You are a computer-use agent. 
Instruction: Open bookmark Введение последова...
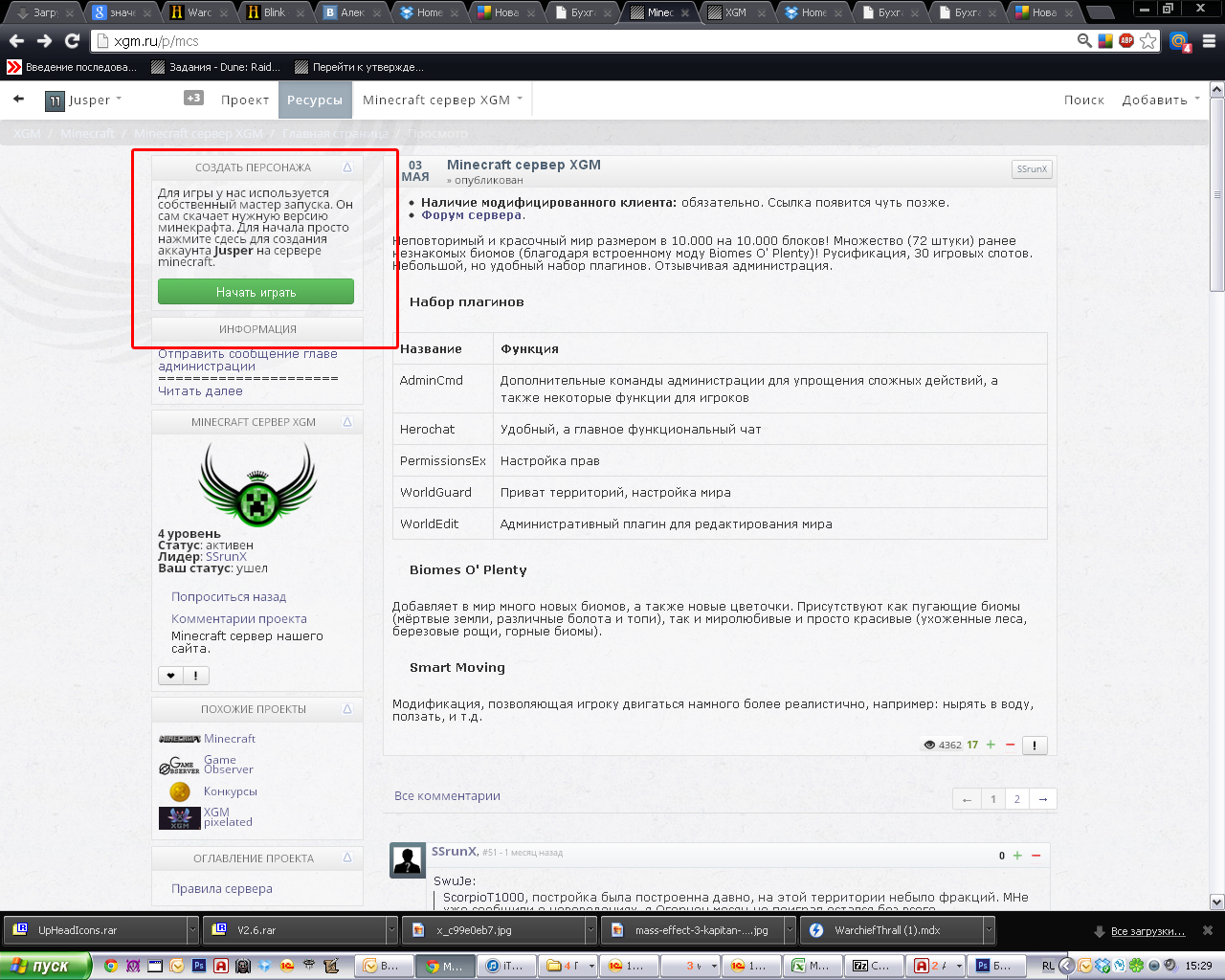72,67
